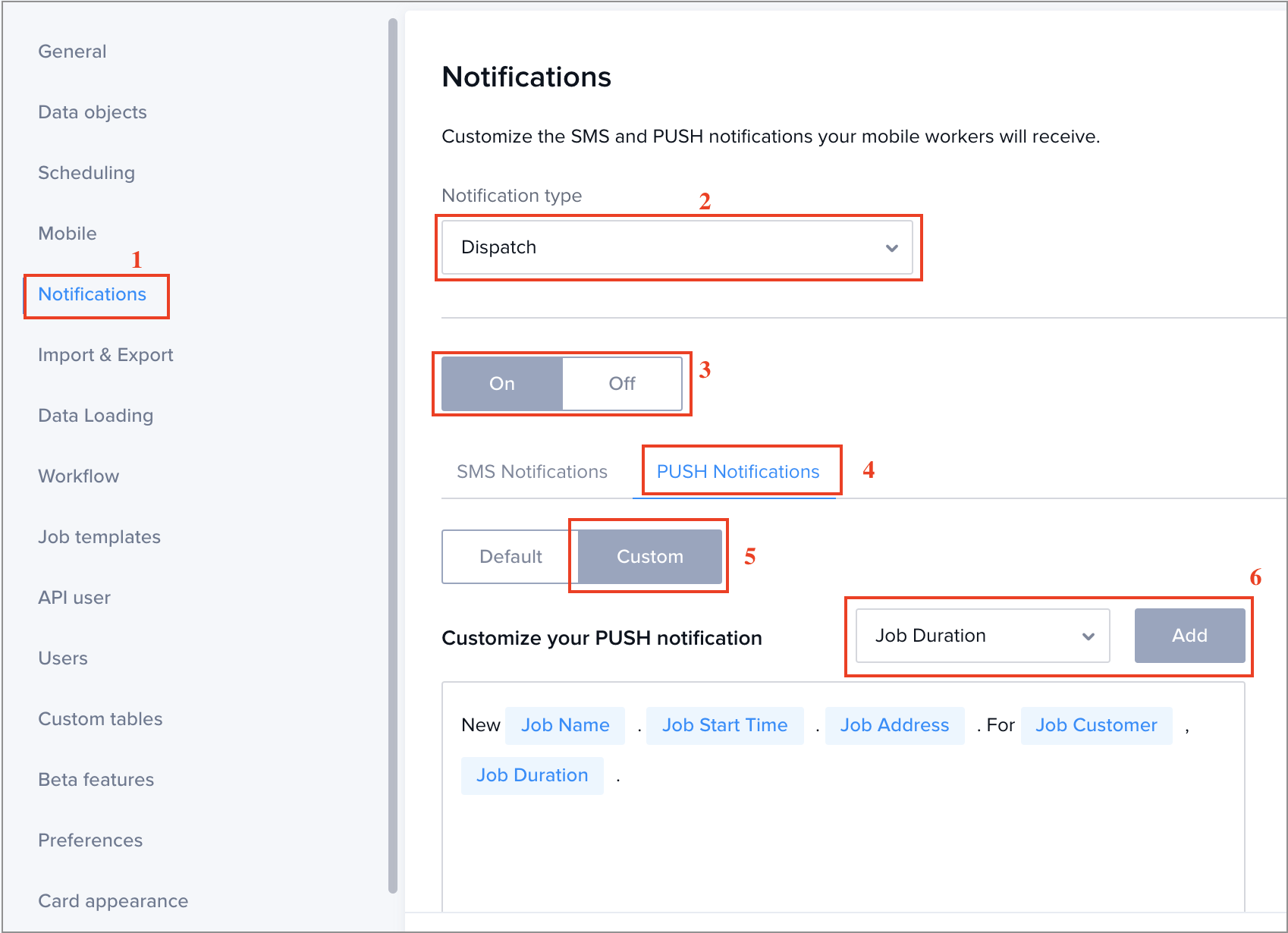Open the Scheduling section
The image size is (1288, 933).
(x=86, y=172)
